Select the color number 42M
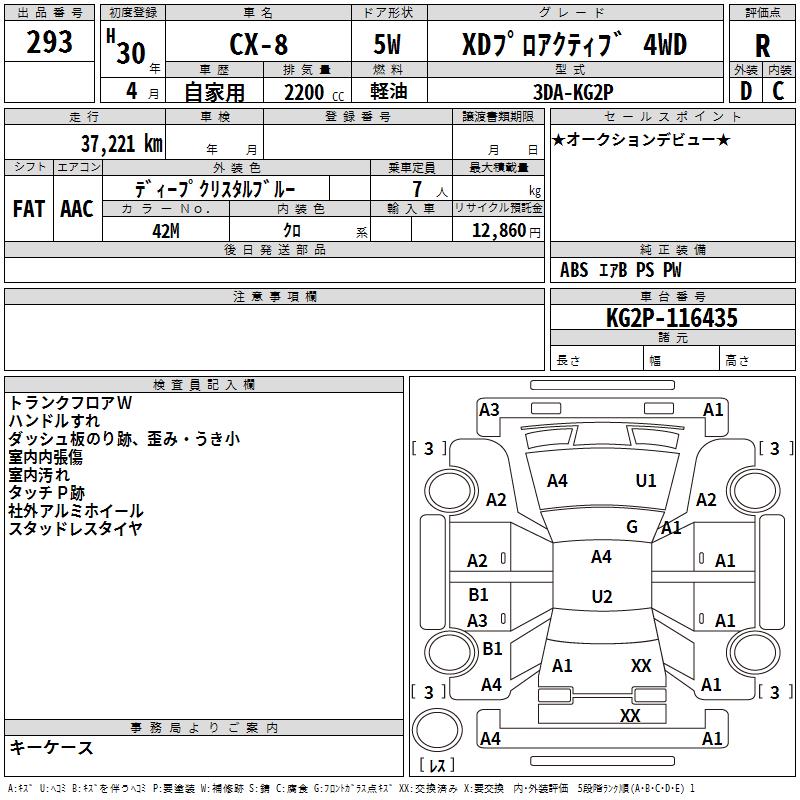The height and width of the screenshot is (800, 800). tap(166, 231)
